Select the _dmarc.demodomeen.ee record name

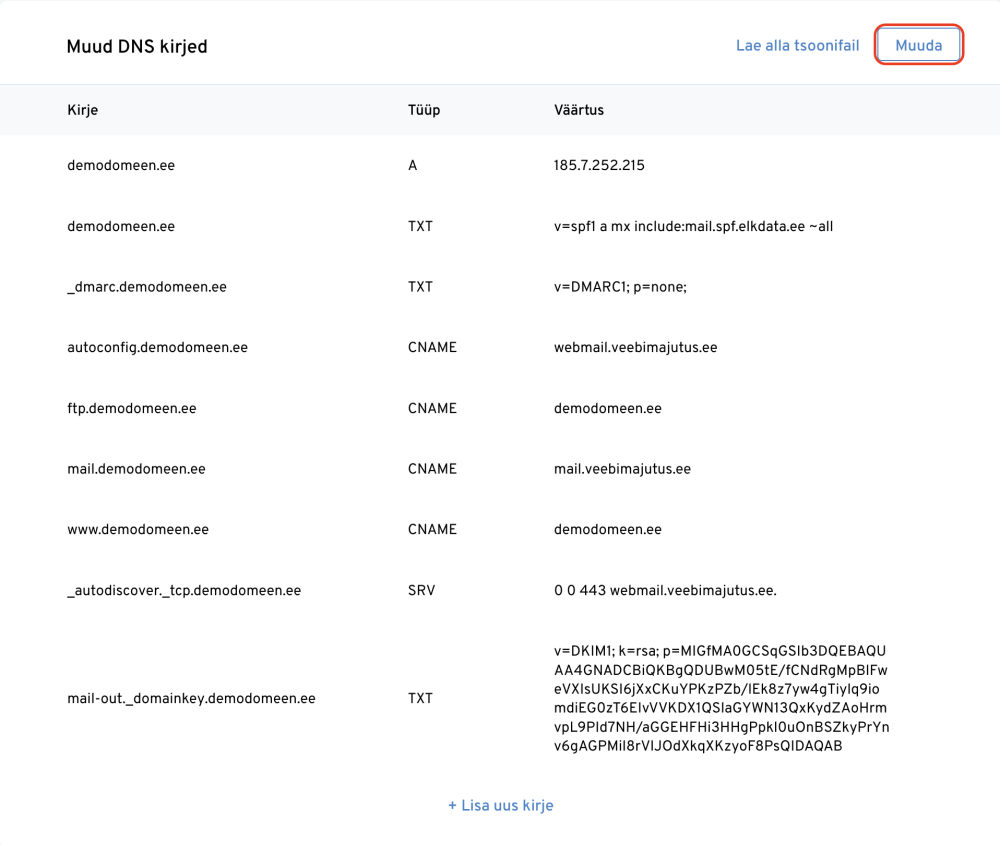coord(147,287)
